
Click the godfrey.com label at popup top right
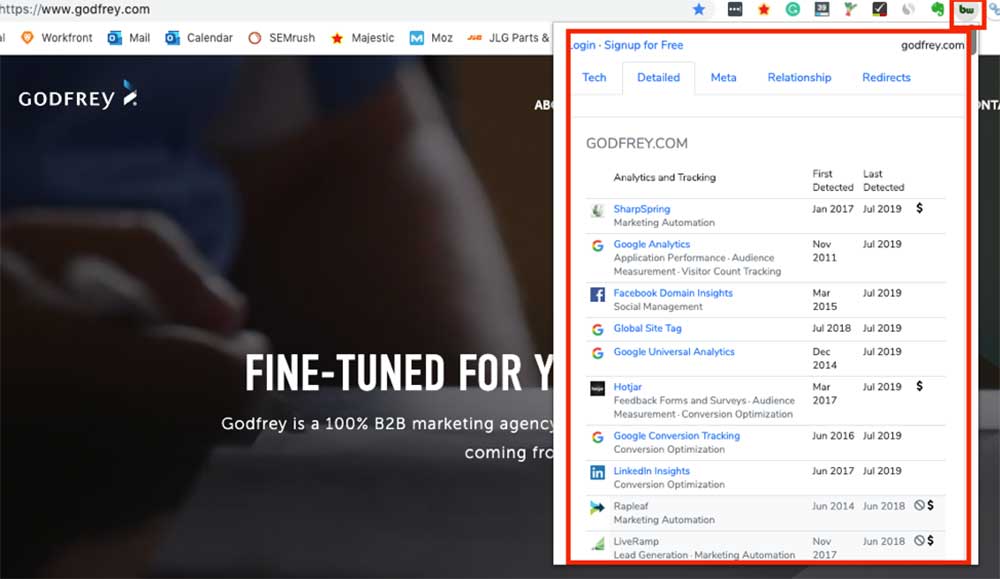click(932, 45)
